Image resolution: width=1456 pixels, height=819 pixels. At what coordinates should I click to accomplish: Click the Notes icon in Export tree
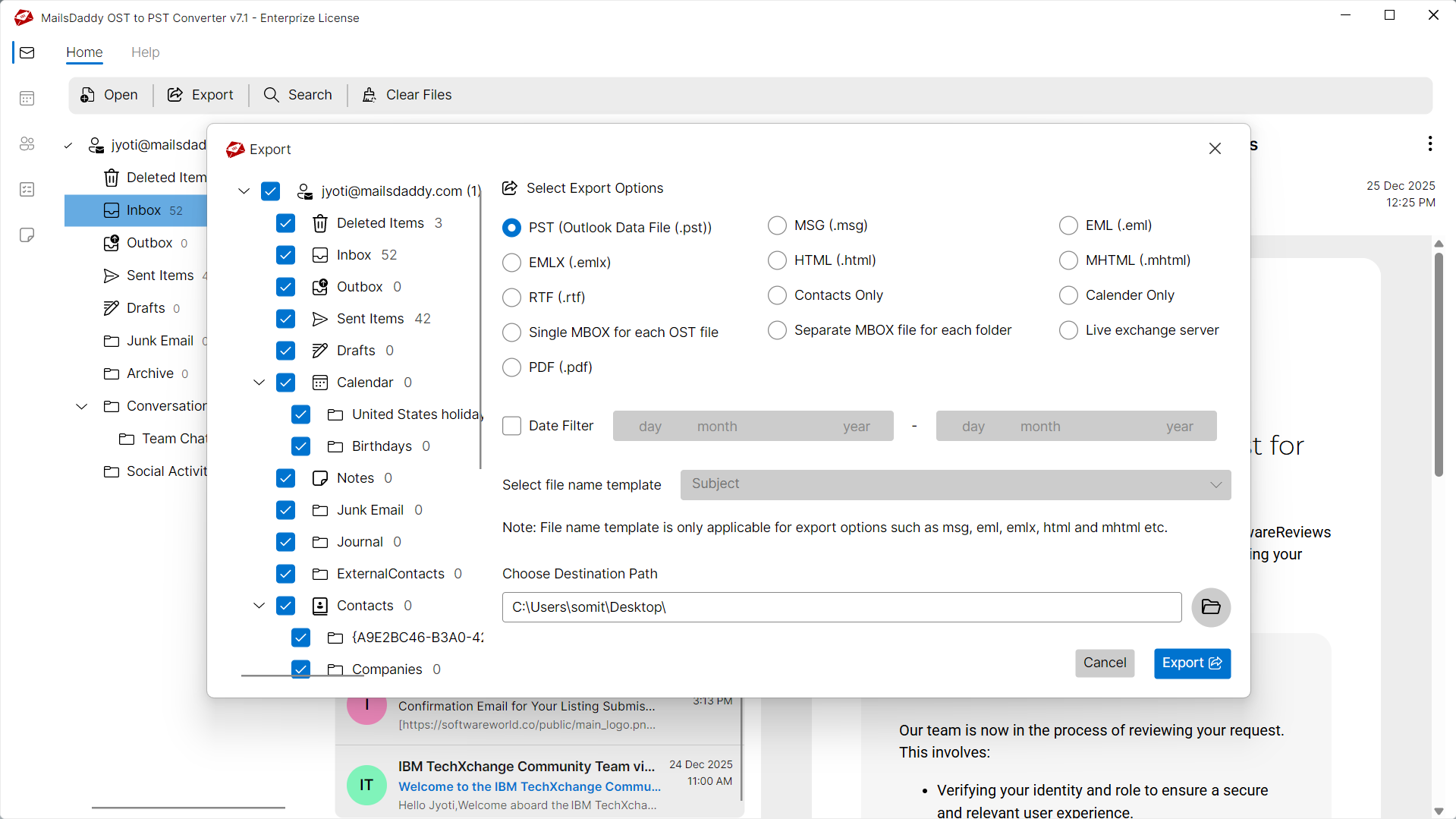pos(320,478)
